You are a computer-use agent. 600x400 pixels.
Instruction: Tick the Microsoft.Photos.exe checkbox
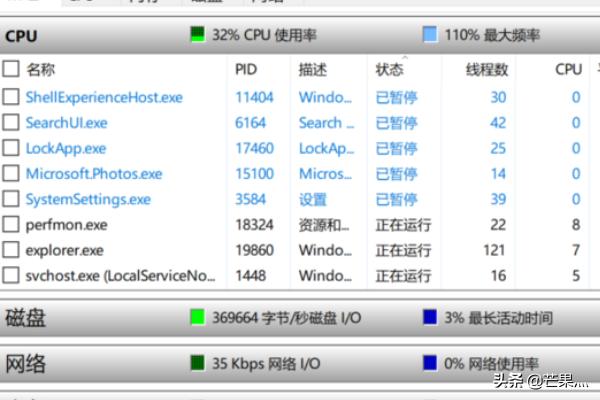pyautogui.click(x=11, y=173)
